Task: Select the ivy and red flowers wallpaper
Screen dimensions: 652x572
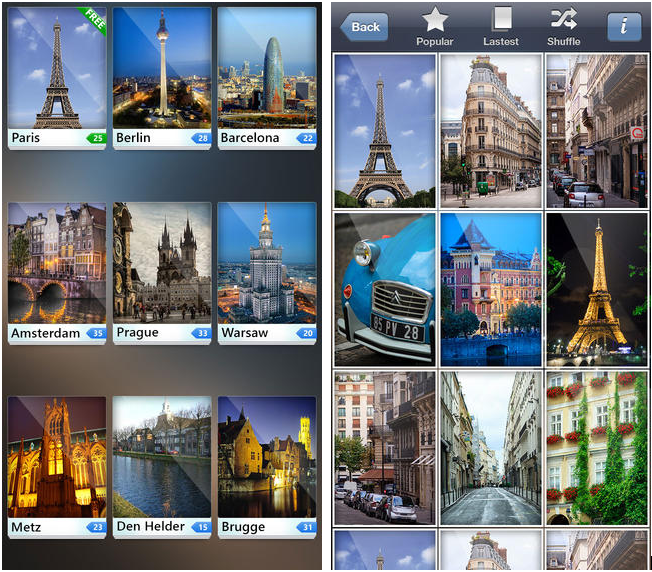Action: tap(598, 448)
